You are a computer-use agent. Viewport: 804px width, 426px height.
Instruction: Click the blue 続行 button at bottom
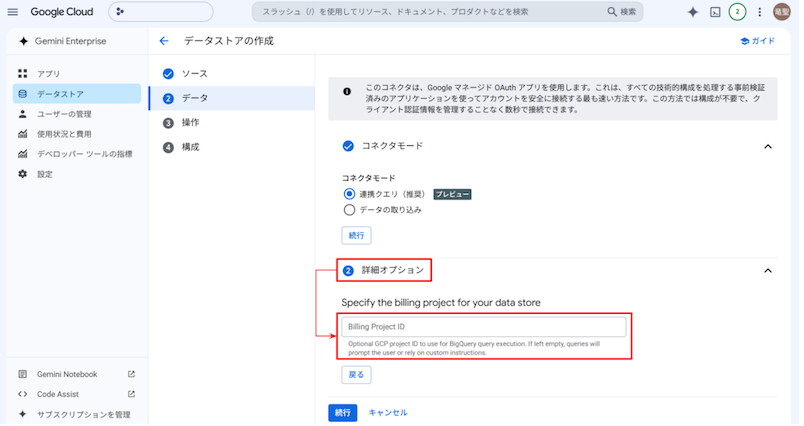point(343,413)
